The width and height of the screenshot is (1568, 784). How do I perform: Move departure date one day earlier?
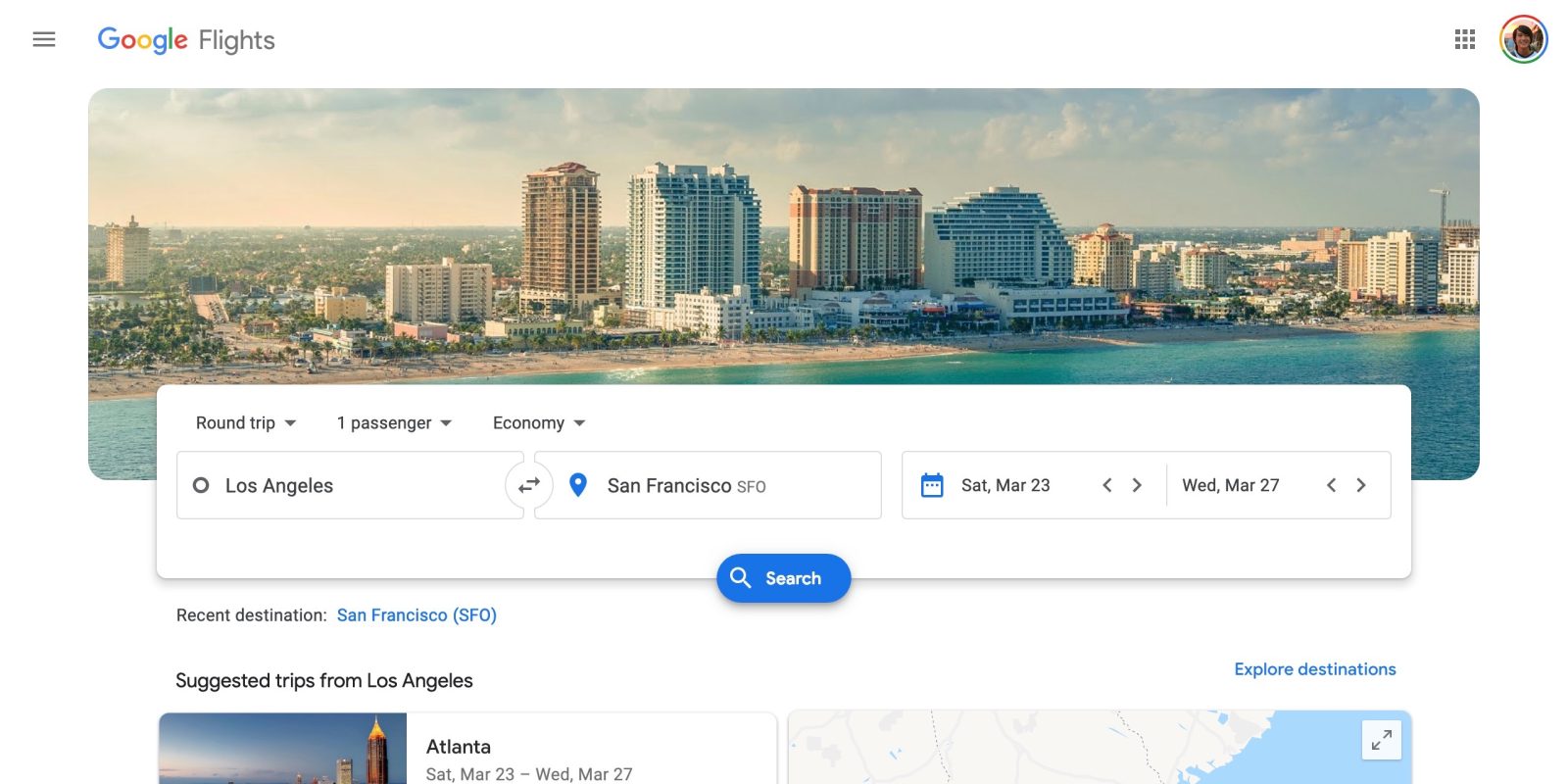[x=1107, y=485]
